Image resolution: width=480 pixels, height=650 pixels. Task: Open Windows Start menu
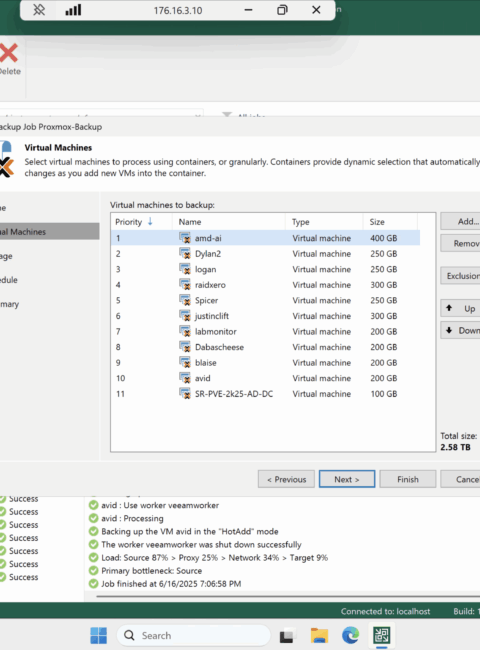(x=99, y=635)
